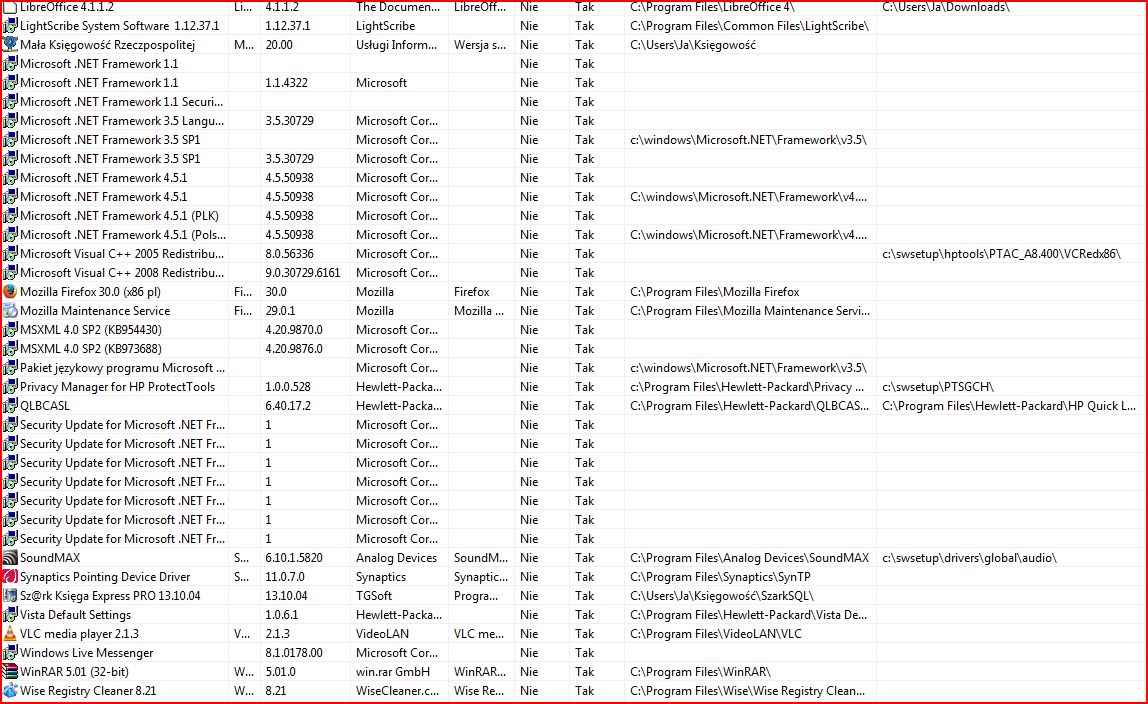Click version cell 8.1.0178.00

tap(294, 654)
